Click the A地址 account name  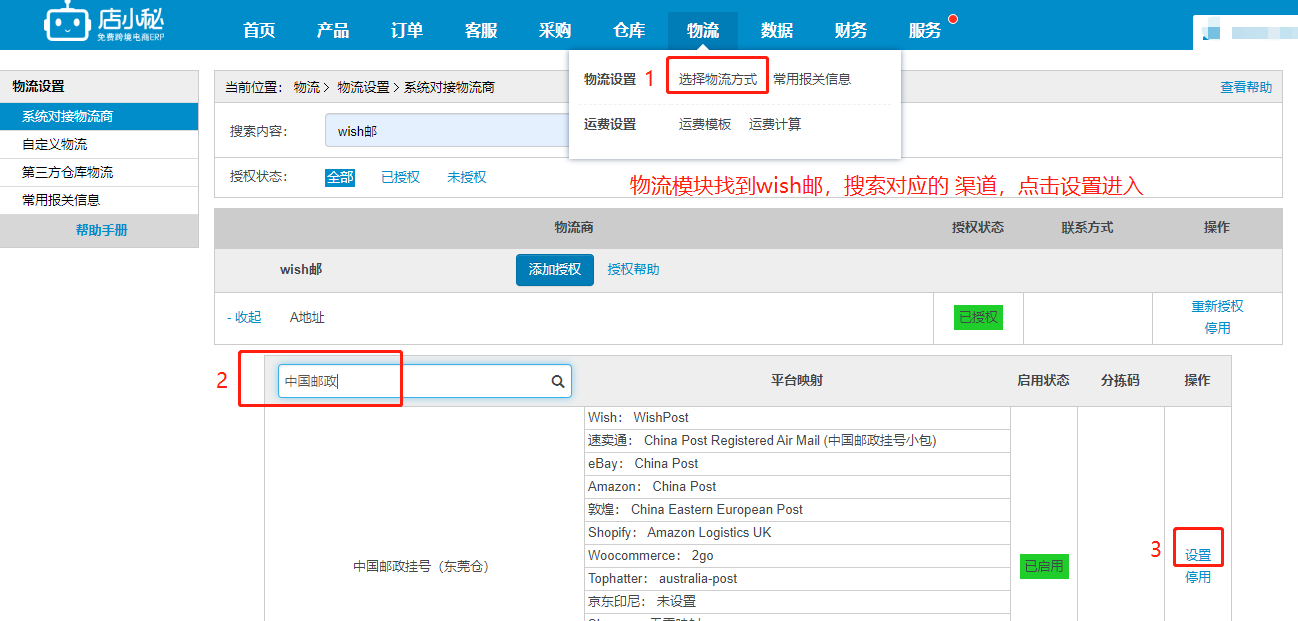click(x=307, y=317)
